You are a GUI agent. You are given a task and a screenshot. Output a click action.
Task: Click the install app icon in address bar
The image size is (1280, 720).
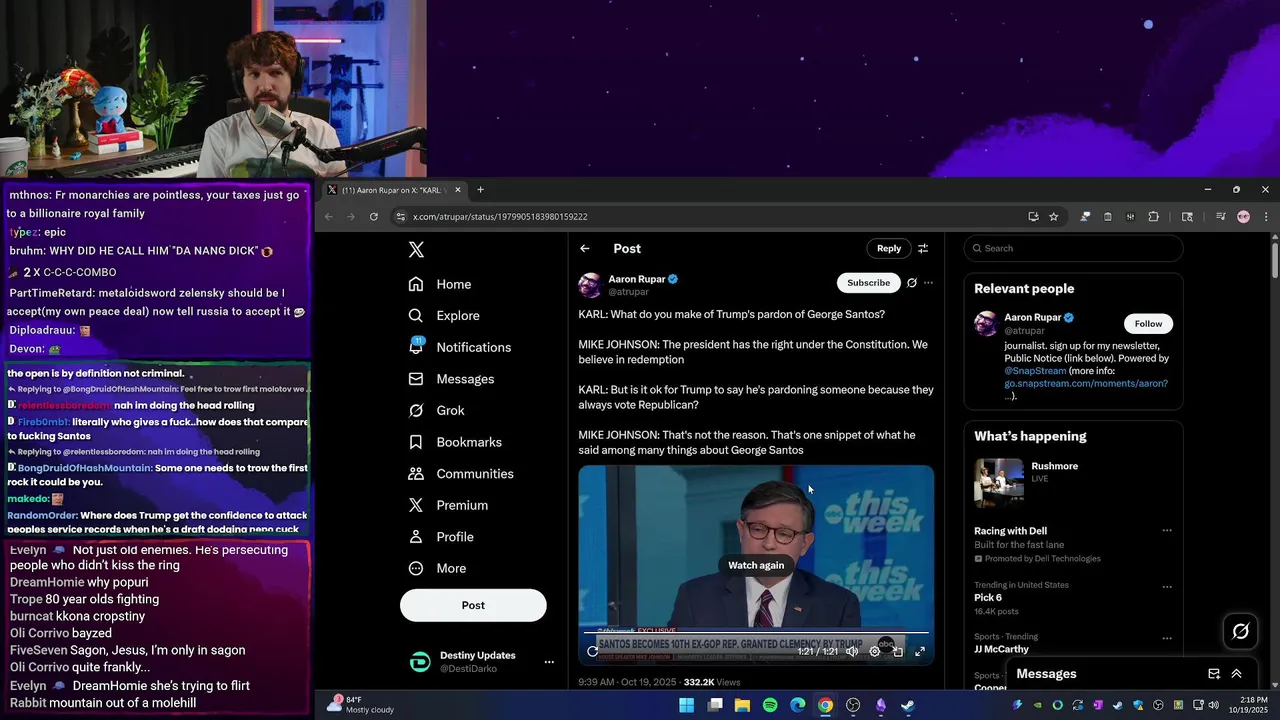(x=1033, y=217)
